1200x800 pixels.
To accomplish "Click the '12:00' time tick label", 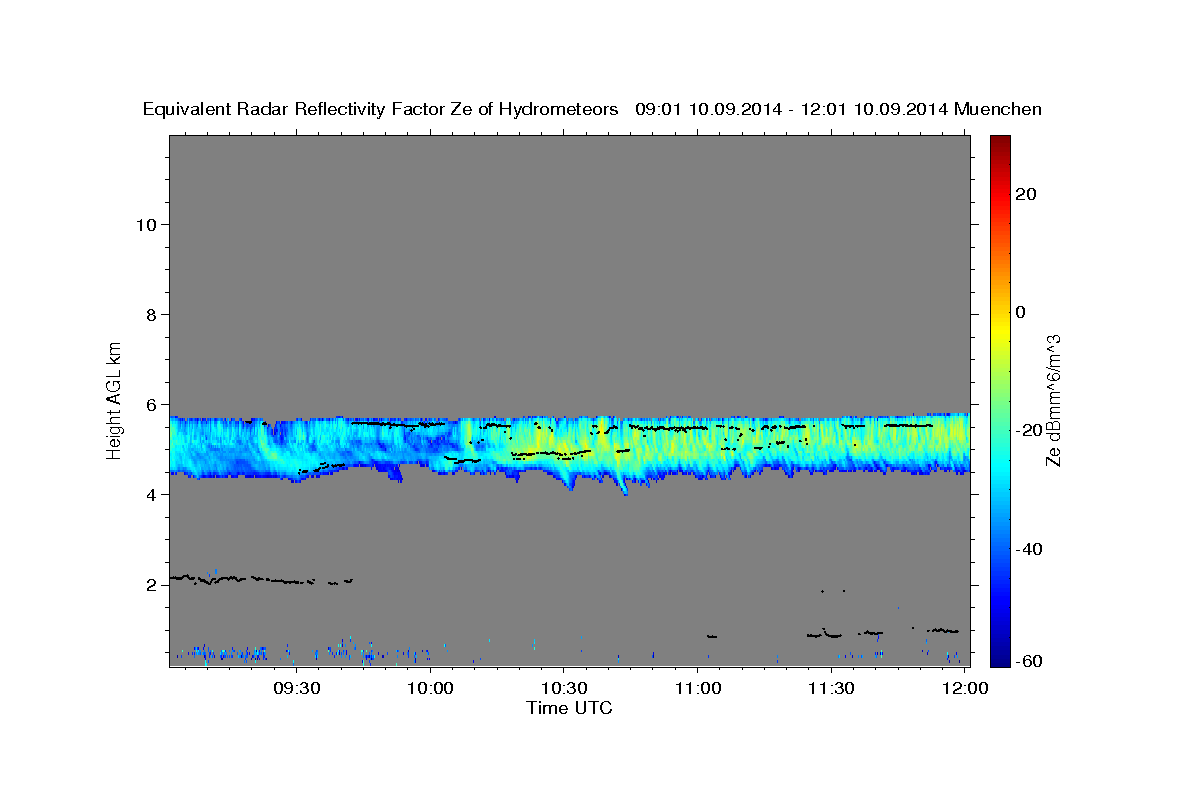I will [x=965, y=688].
